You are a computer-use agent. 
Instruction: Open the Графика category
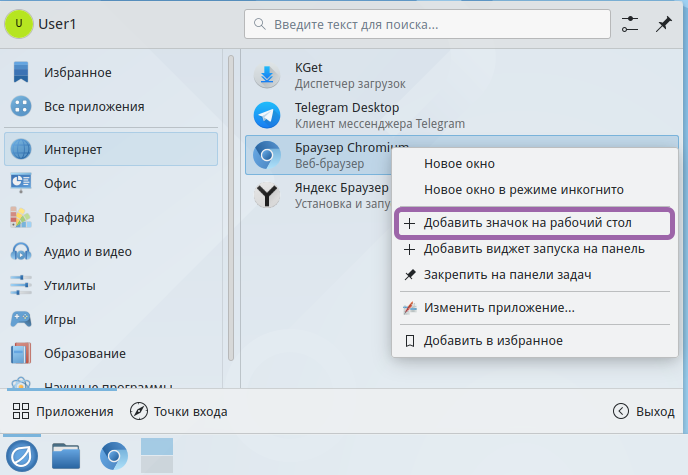tap(68, 217)
